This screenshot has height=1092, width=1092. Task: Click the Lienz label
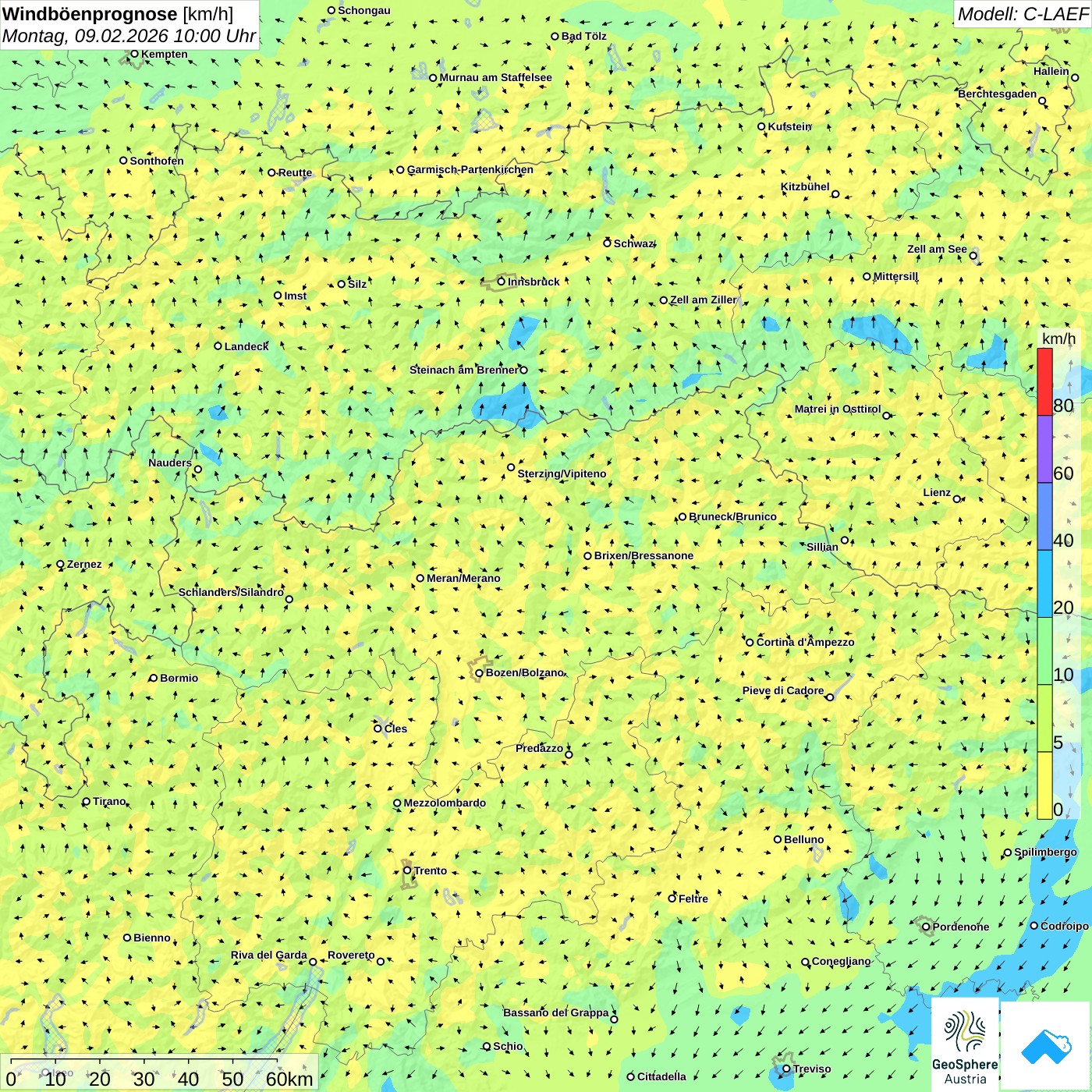tap(937, 492)
